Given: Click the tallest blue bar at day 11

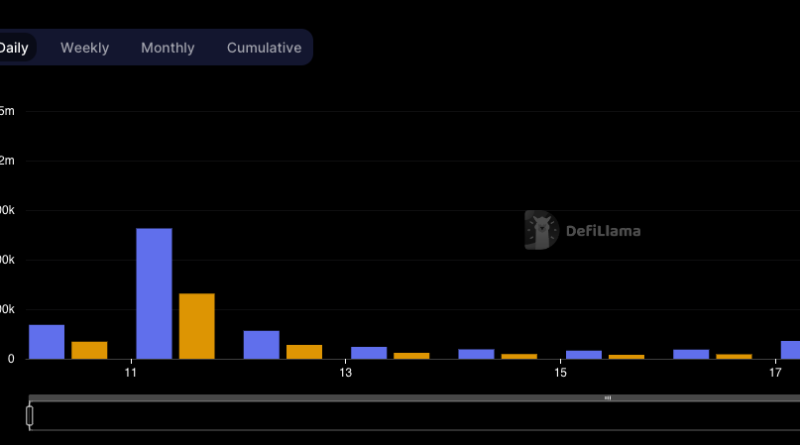Looking at the screenshot, I should tap(154, 293).
